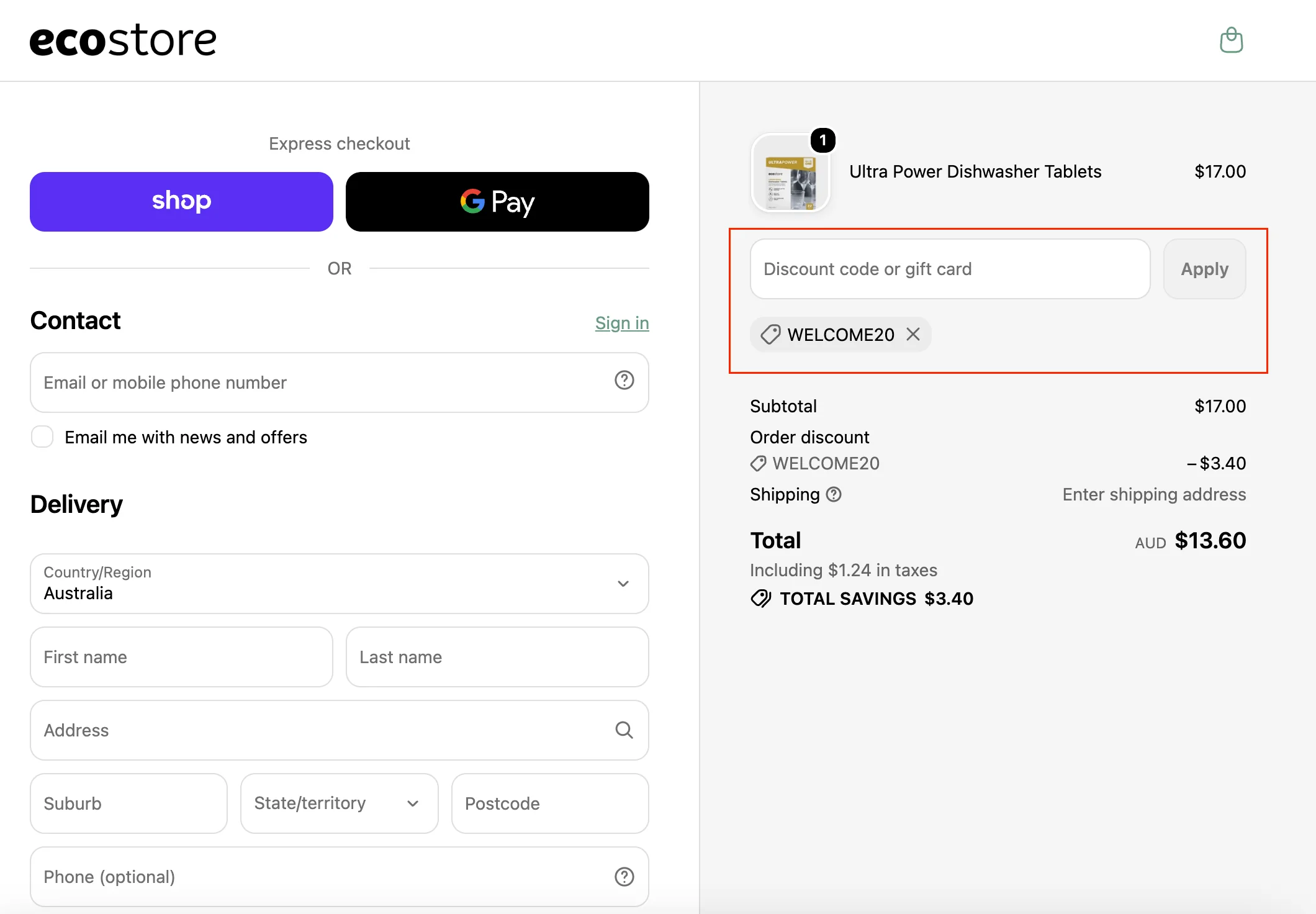Click the First name field

(181, 657)
